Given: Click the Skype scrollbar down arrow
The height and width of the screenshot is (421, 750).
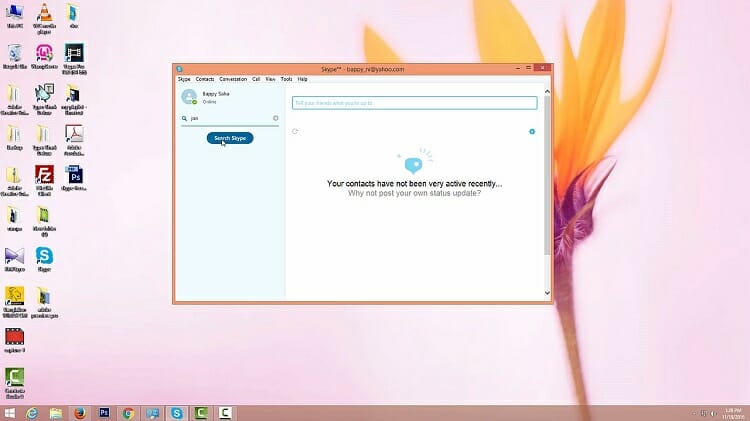Looking at the screenshot, I should (x=547, y=293).
